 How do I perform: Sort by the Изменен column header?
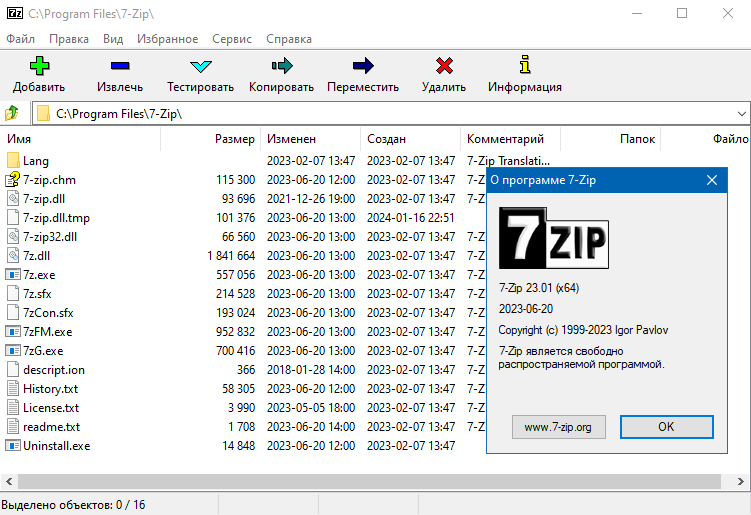click(310, 139)
